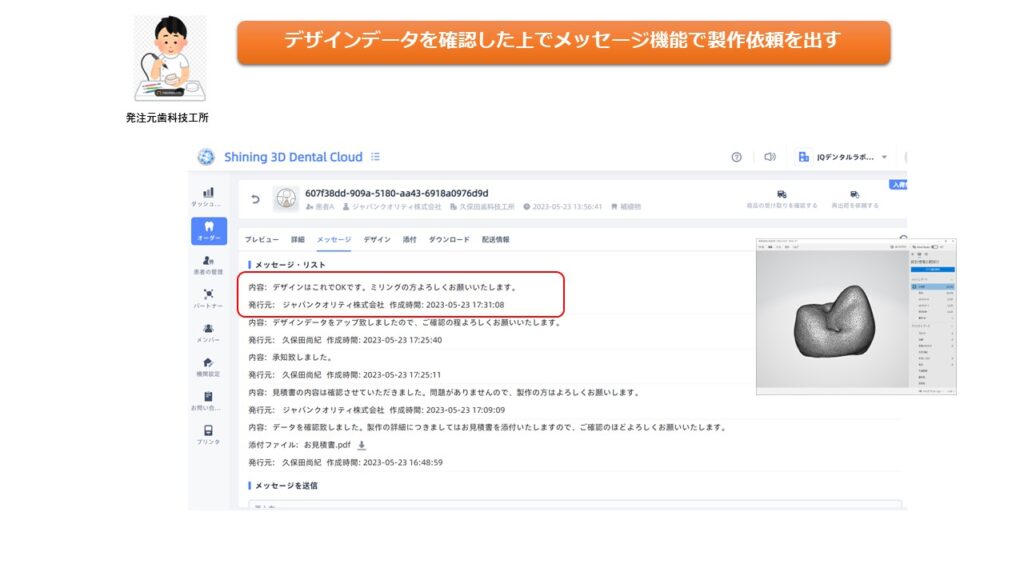Click the truck icon to confirm product receipt
Image resolution: width=1024 pixels, height=576 pixels.
point(781,195)
